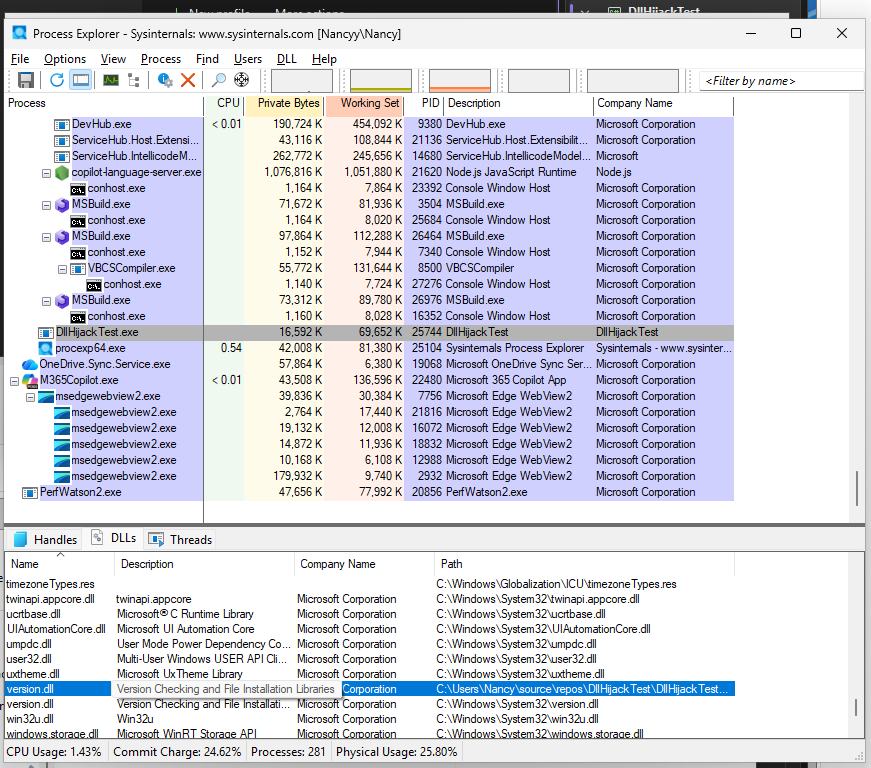Click CPU Usage status bar entry
The image size is (871, 768).
(x=54, y=752)
